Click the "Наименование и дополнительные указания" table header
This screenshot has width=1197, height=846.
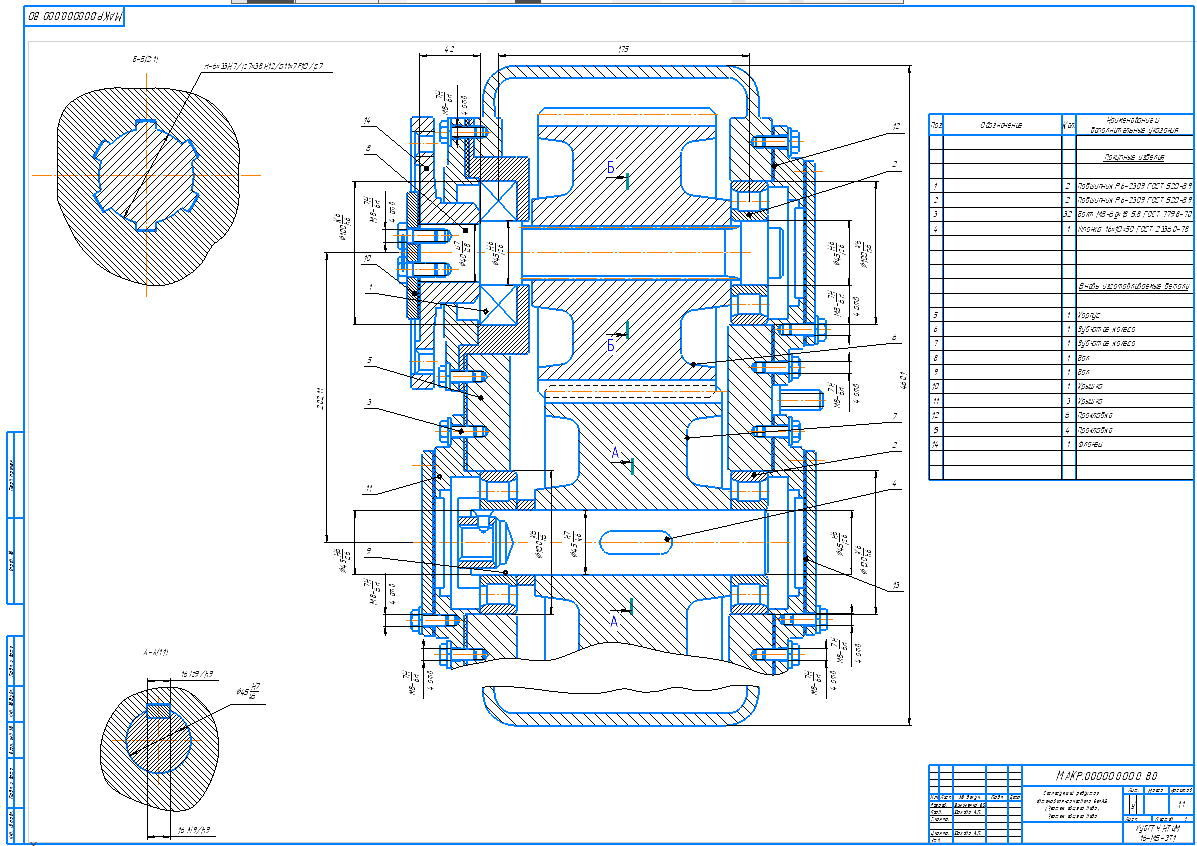coord(1134,124)
